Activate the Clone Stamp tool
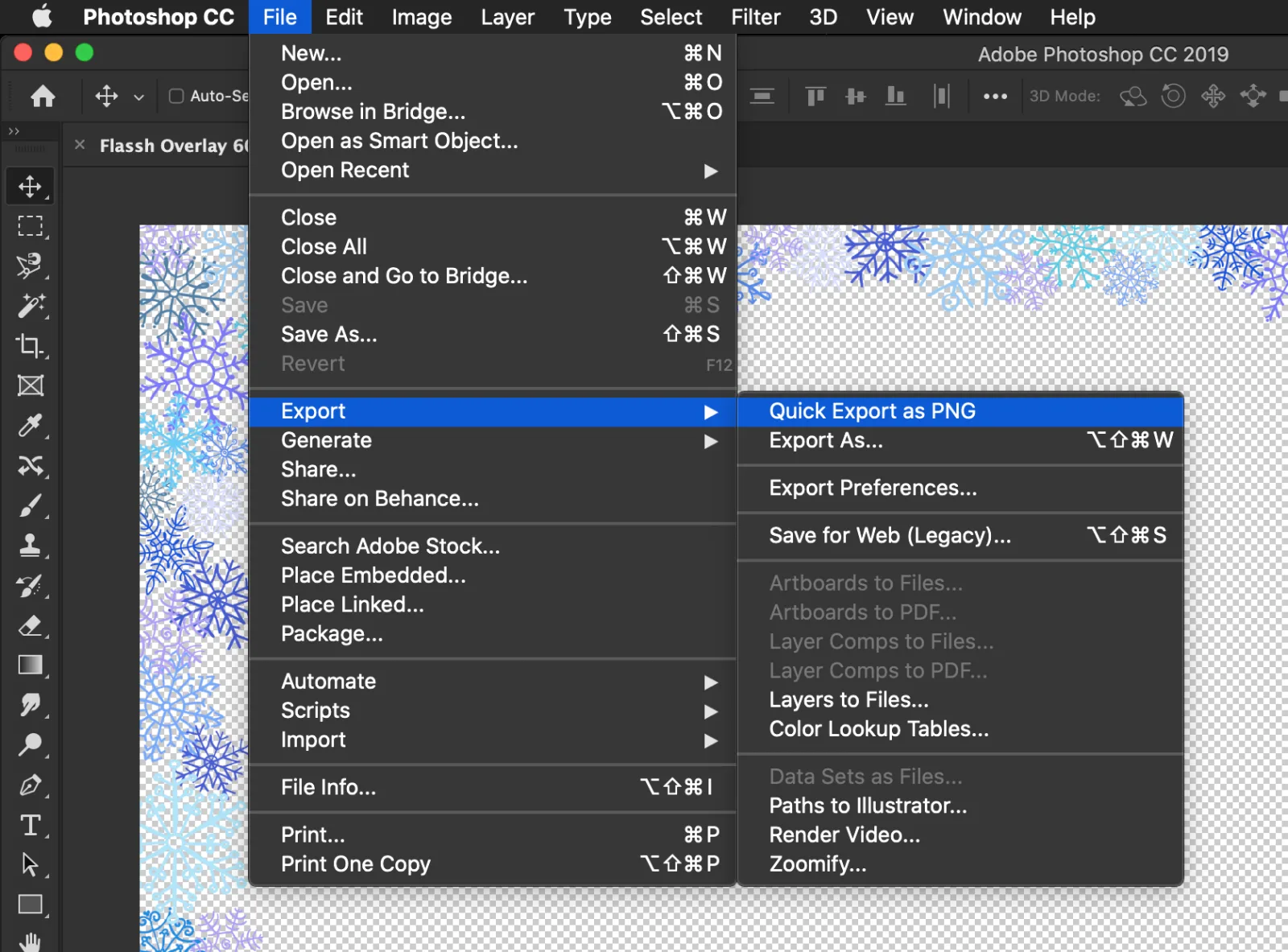 (31, 546)
